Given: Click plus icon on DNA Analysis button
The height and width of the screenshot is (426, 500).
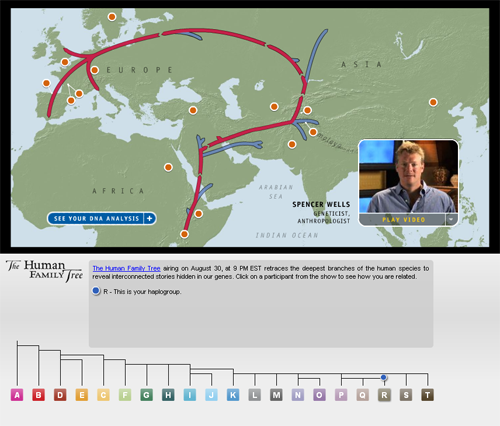Looking at the screenshot, I should pyautogui.click(x=150, y=219).
